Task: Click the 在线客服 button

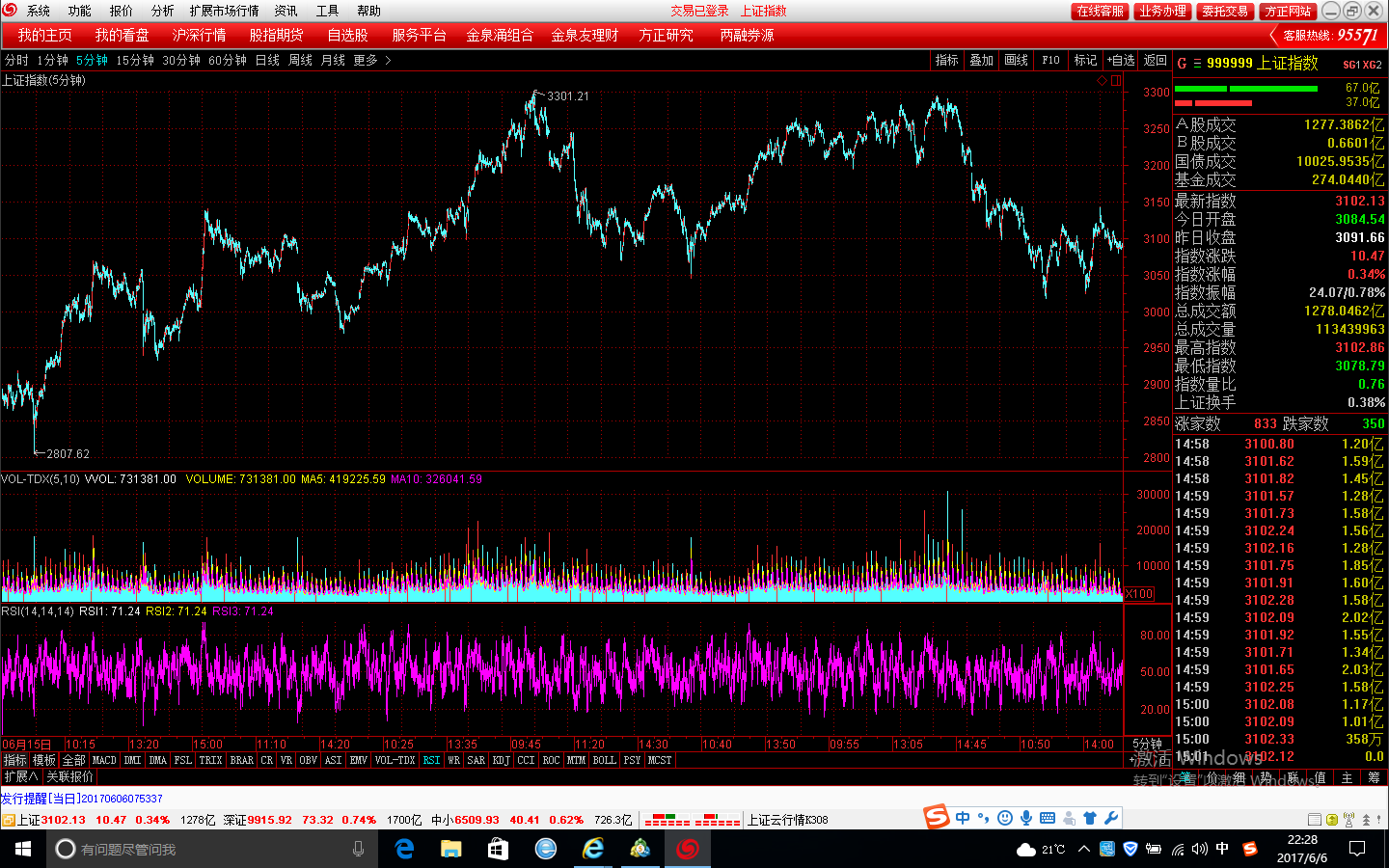Action: point(1101,11)
